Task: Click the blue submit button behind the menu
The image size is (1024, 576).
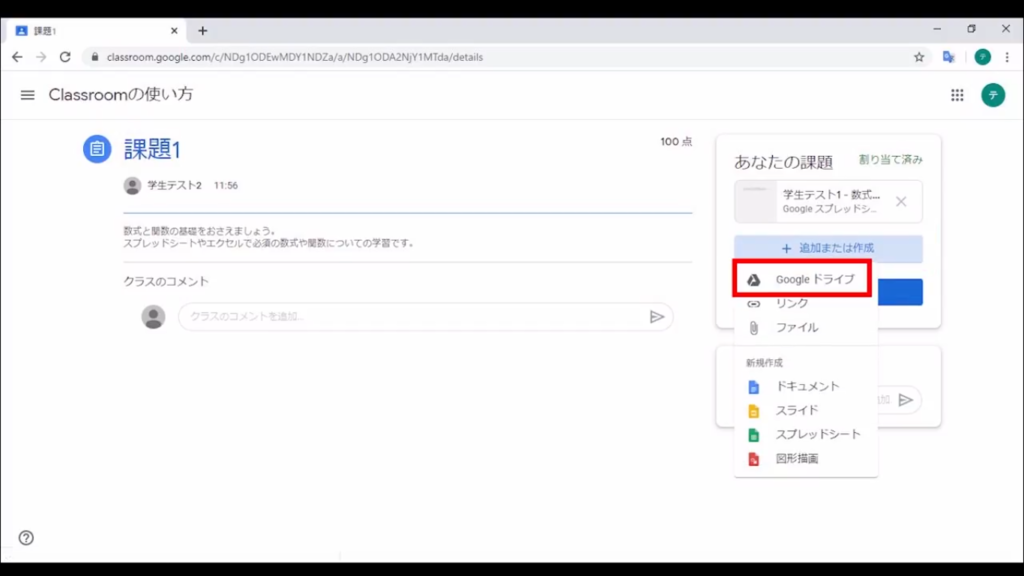Action: [x=900, y=293]
